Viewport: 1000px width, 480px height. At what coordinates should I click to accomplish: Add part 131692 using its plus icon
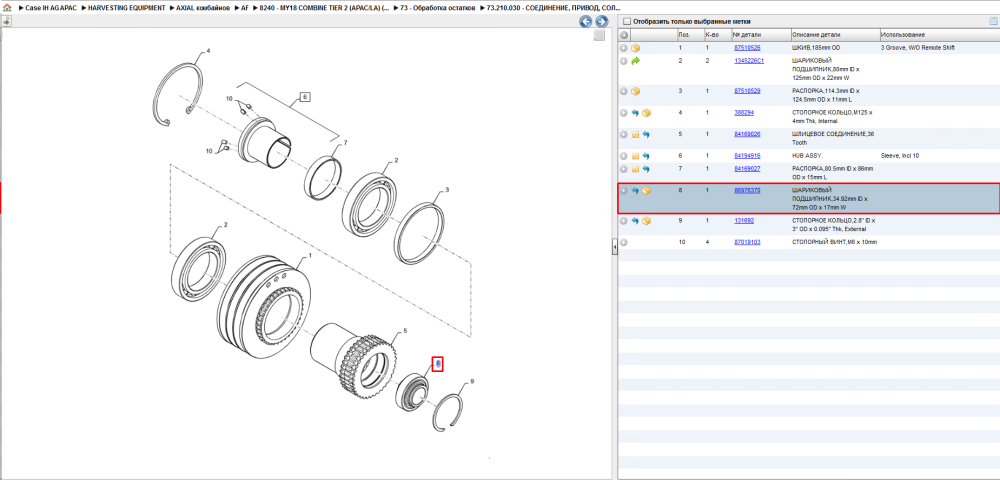tap(624, 221)
